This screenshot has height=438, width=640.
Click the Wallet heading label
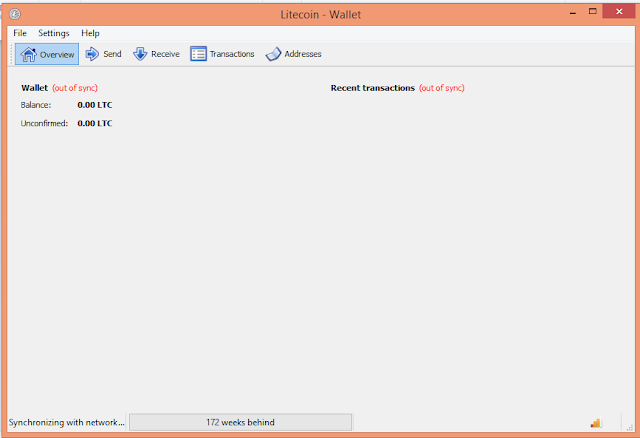point(35,88)
